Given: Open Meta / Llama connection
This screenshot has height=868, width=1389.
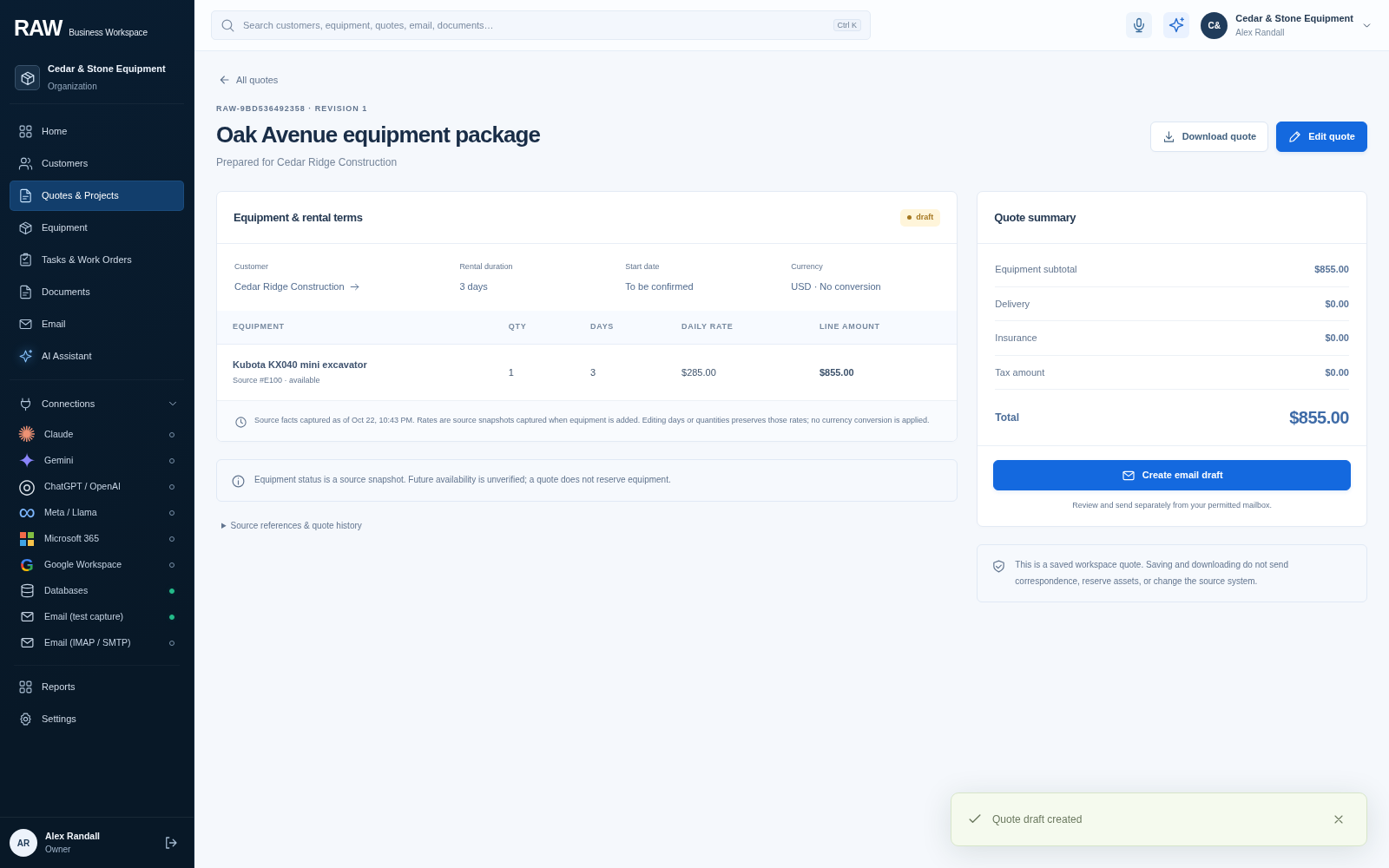Looking at the screenshot, I should click(97, 512).
